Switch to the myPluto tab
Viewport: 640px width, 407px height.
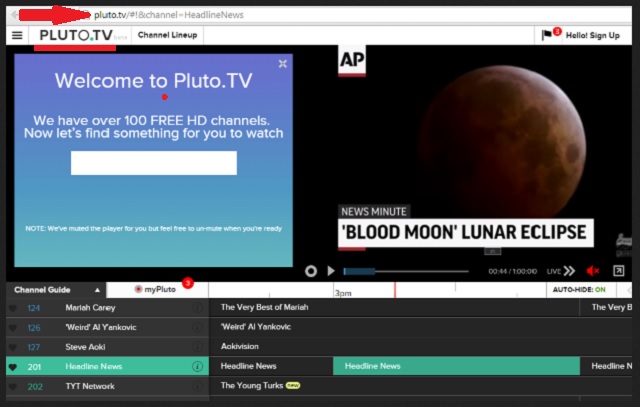[158, 289]
